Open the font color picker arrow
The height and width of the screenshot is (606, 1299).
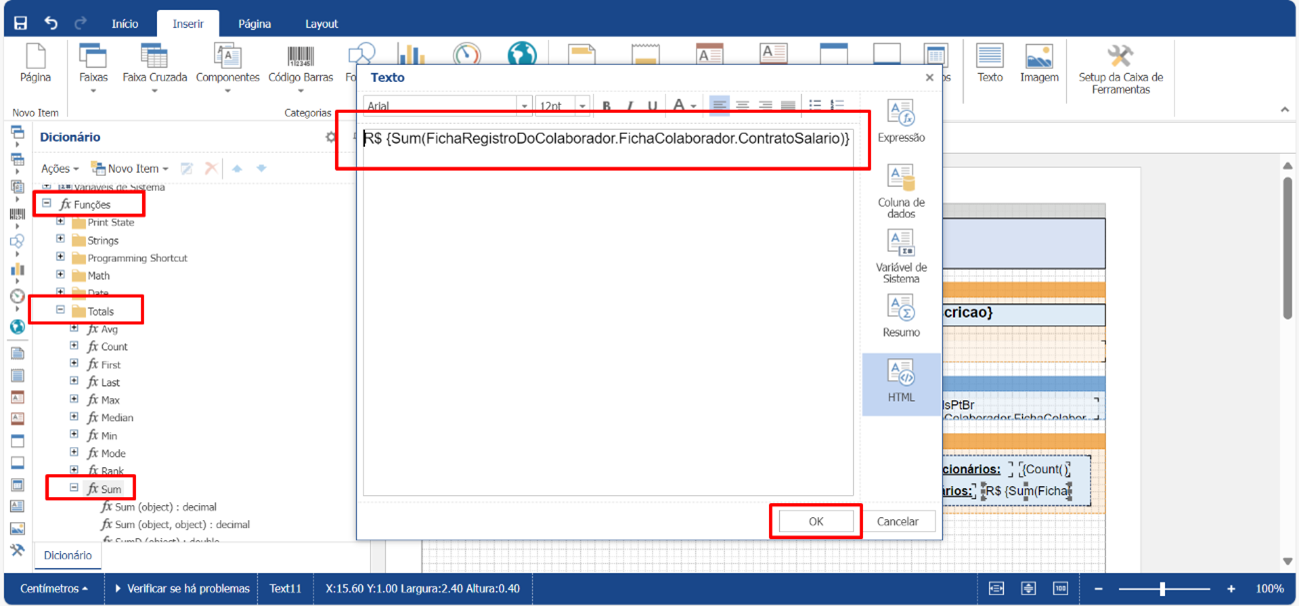[x=693, y=106]
